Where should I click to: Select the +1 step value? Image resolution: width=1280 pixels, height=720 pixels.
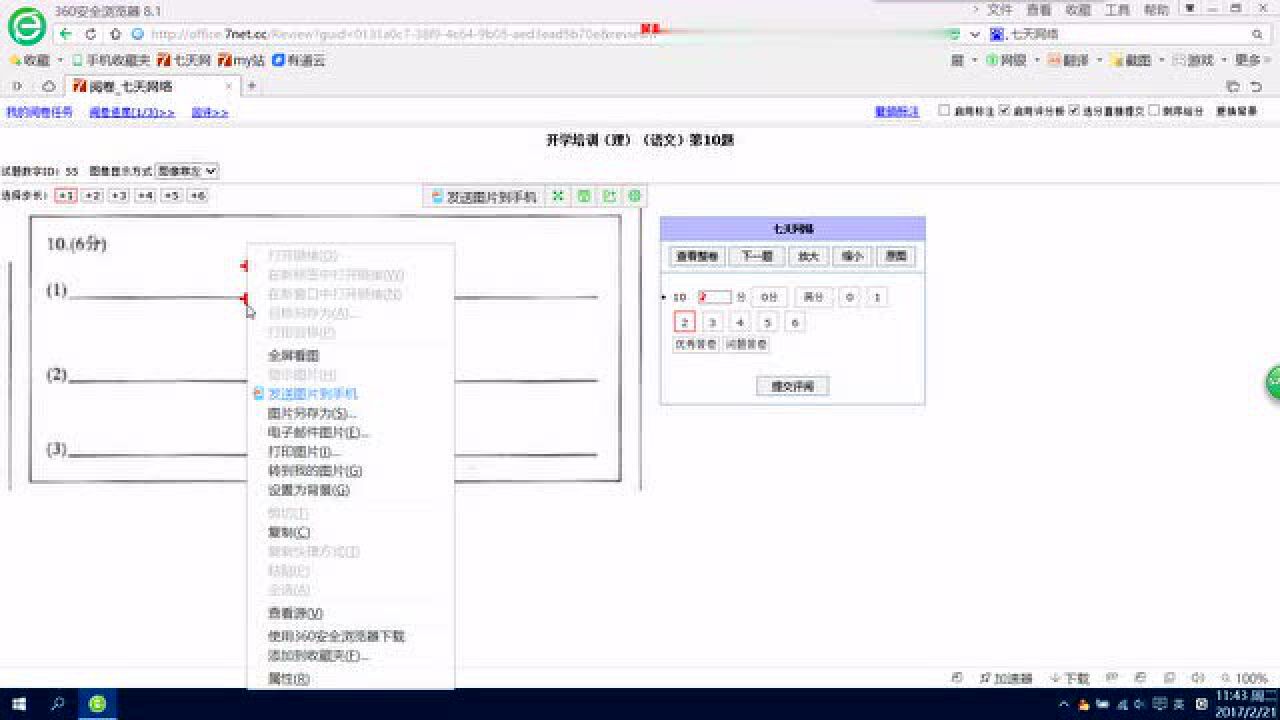[66, 196]
